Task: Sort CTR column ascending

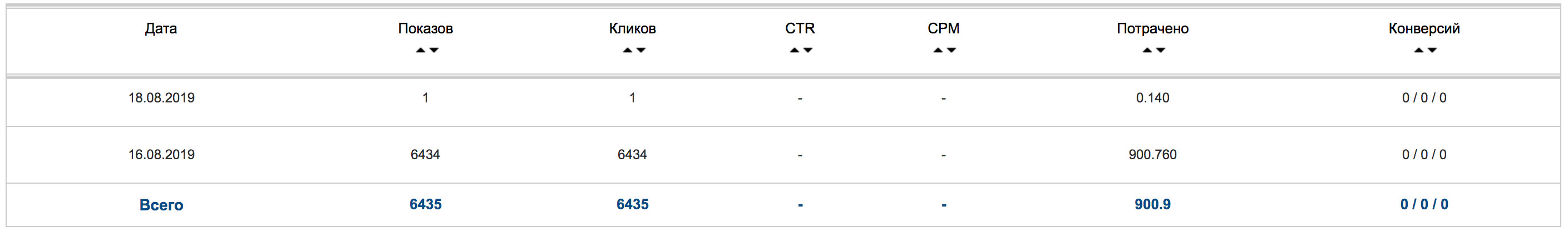Action: (794, 51)
